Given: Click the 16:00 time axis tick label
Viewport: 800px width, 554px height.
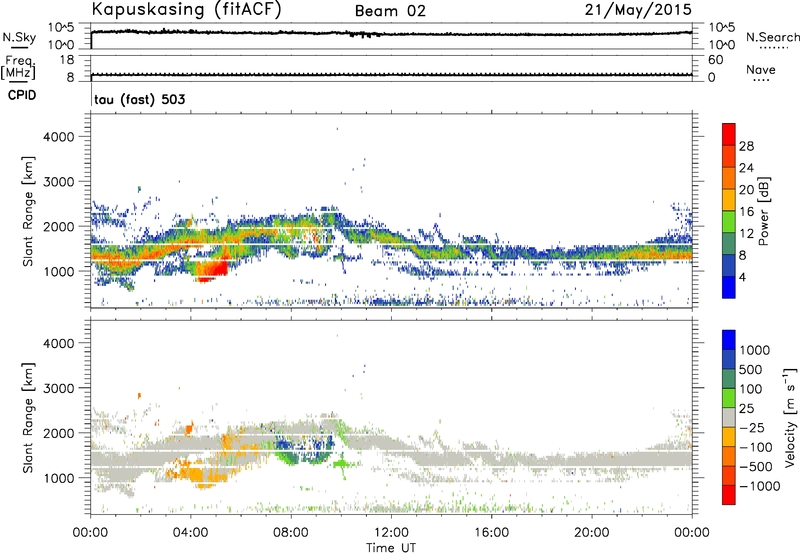Looking at the screenshot, I should point(491,533).
